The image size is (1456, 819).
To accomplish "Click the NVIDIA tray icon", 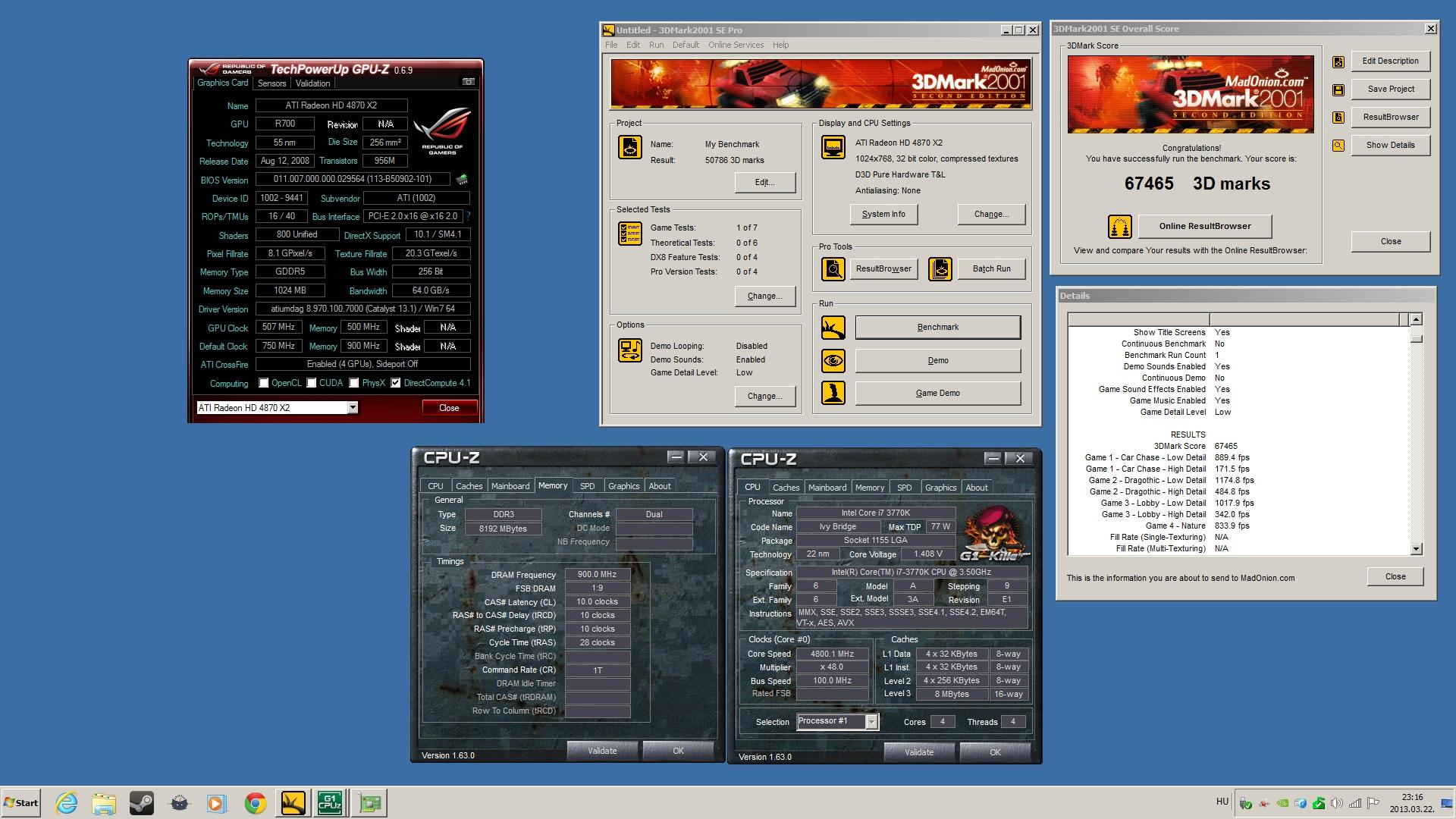I will (x=1282, y=803).
